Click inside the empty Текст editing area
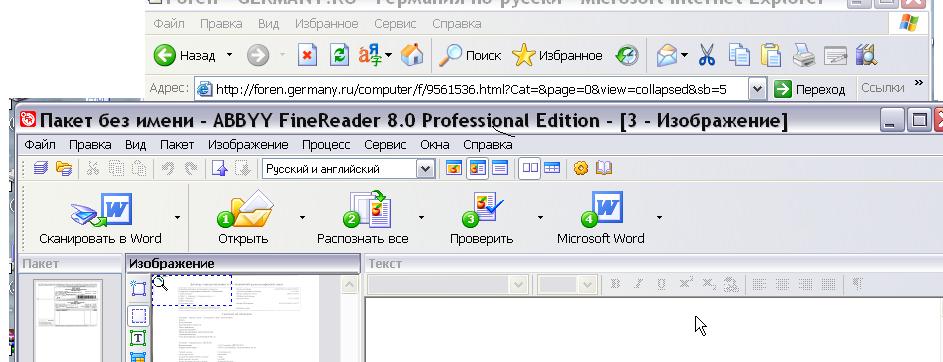 coord(653,330)
